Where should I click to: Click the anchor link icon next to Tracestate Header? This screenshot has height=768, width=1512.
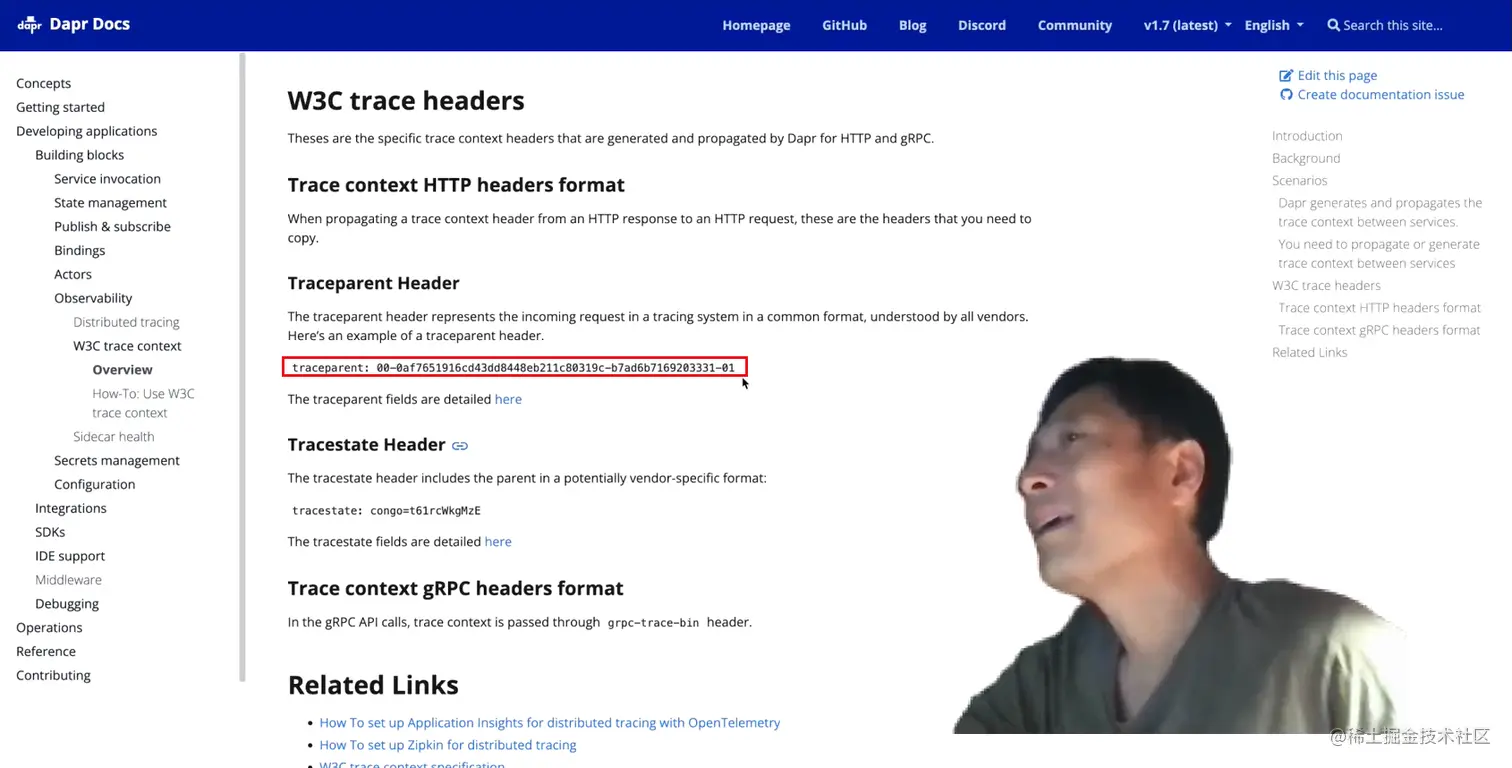coord(460,446)
